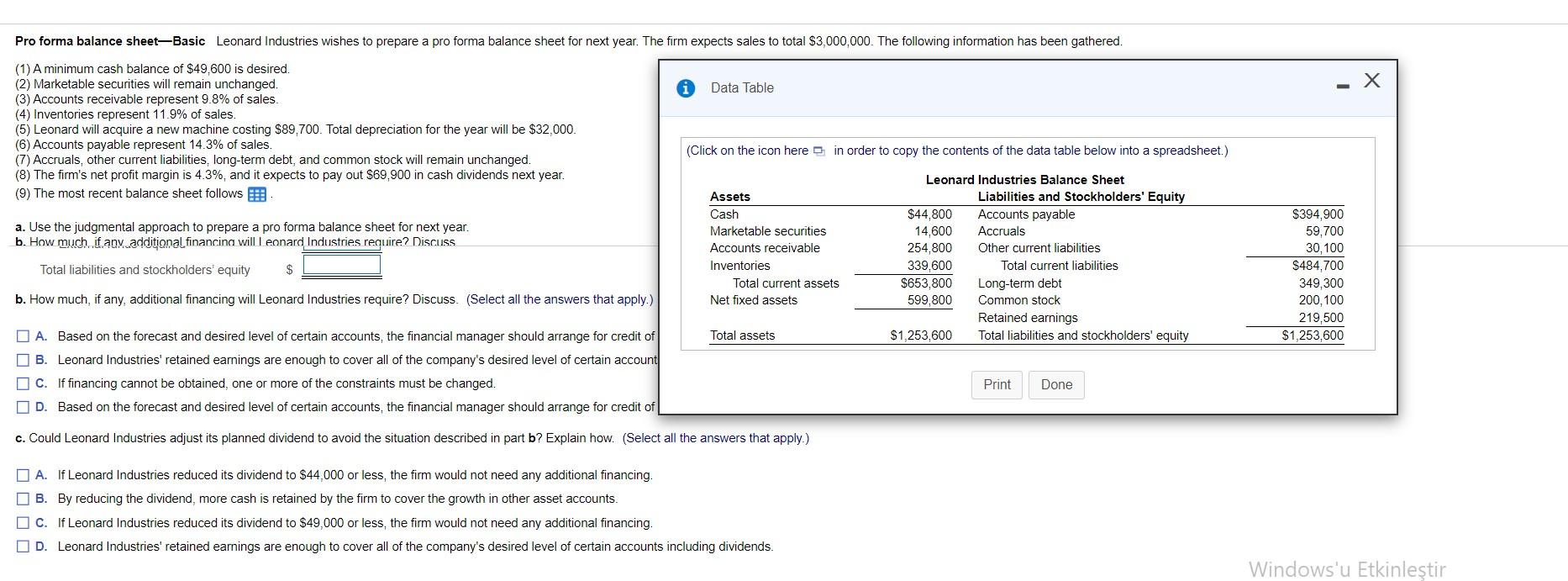The image size is (1568, 581).
Task: Click the Pro forma balance sheet—Basic heading
Action: tap(110, 41)
